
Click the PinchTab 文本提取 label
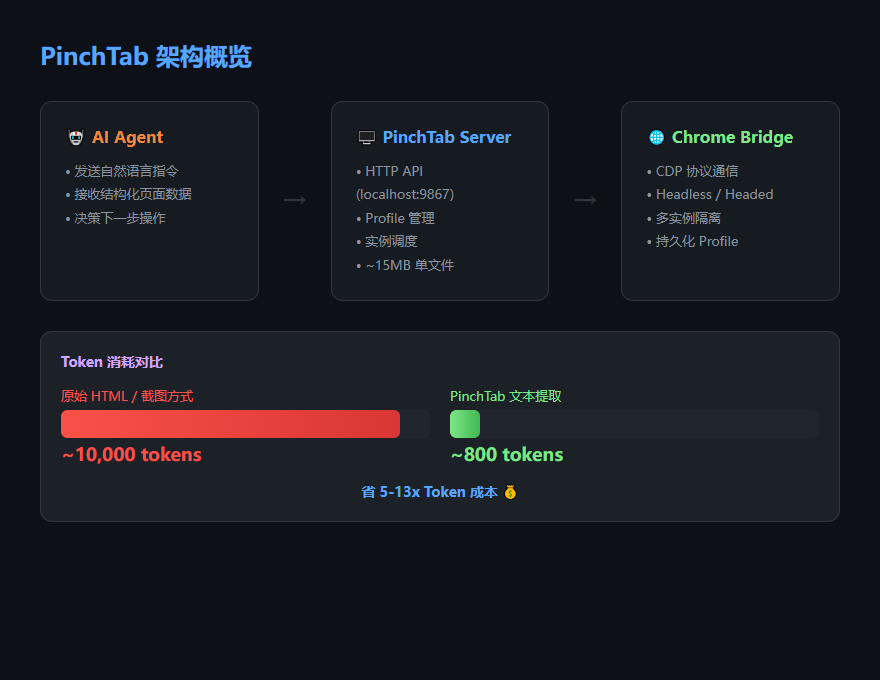click(506, 396)
